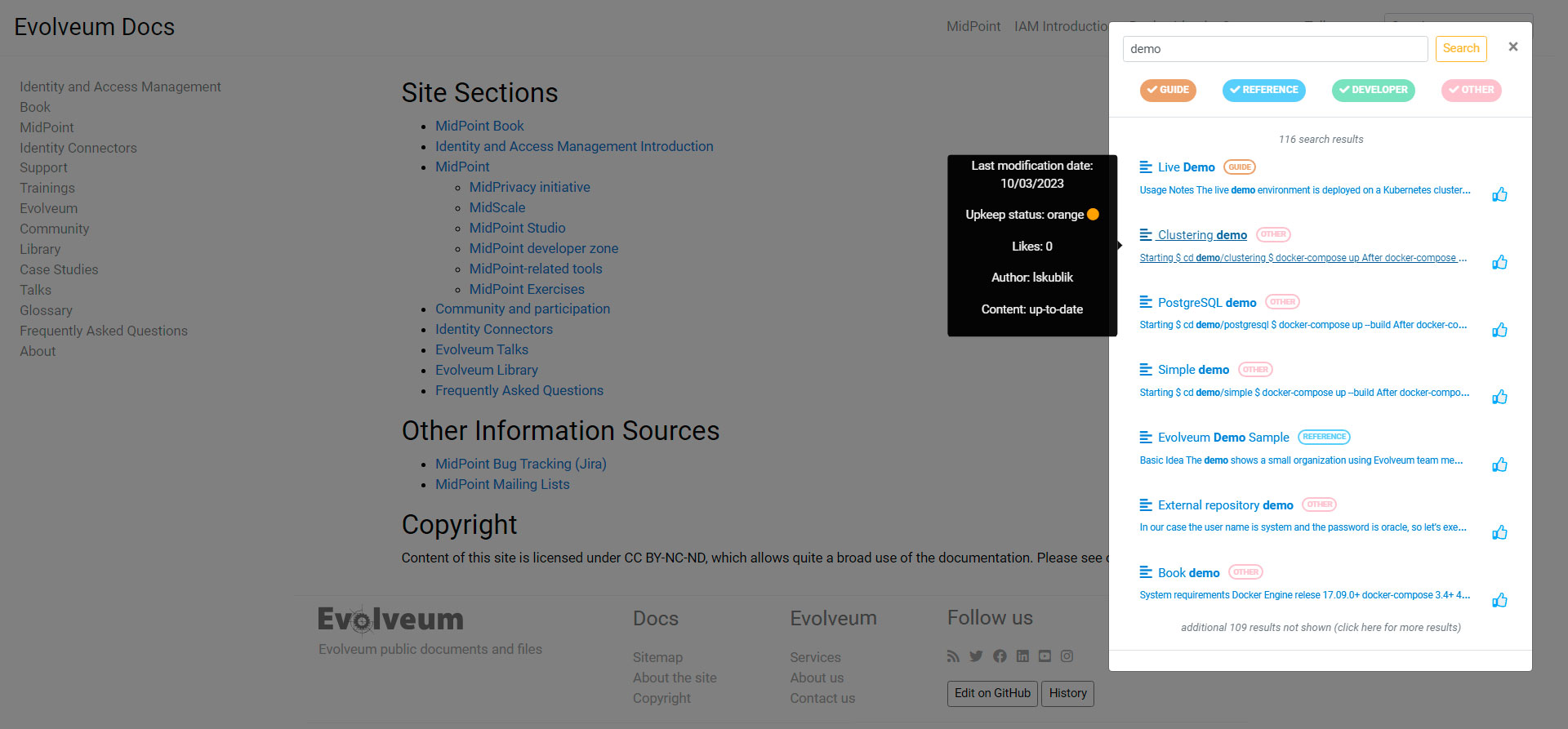Open Sitemap footer link
The height and width of the screenshot is (729, 1568).
pos(657,657)
